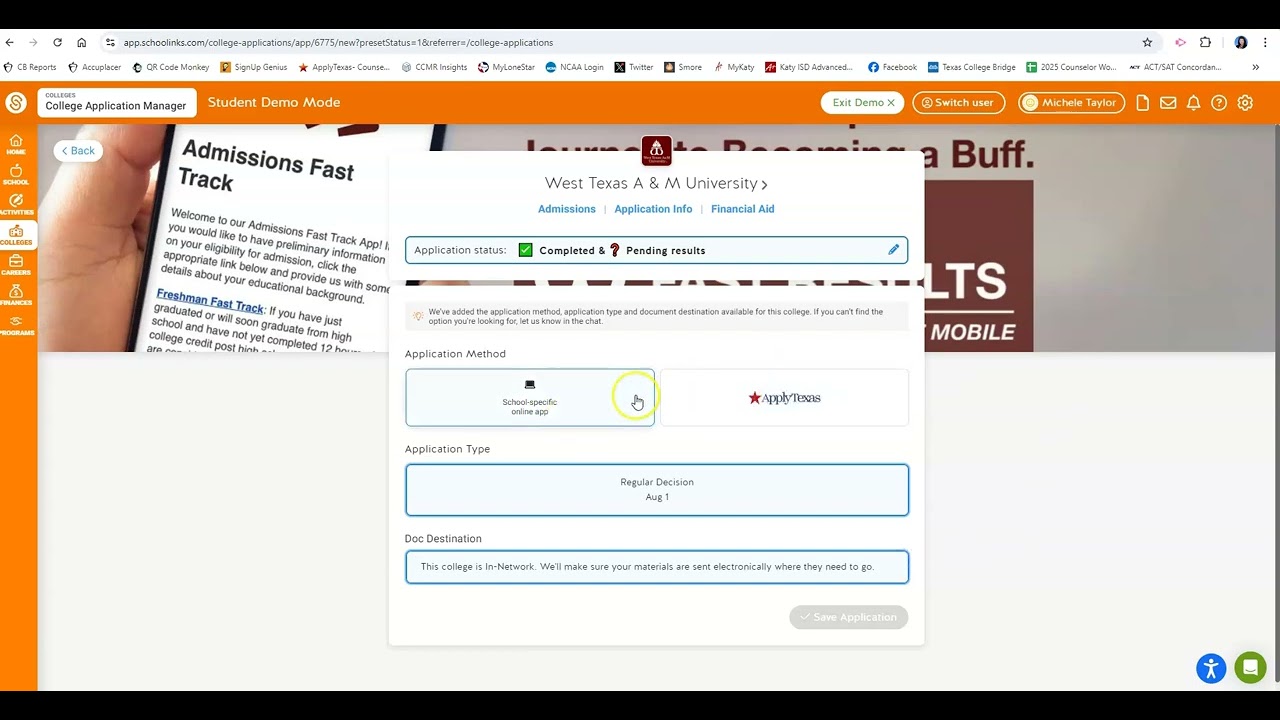Open the MyLoneStar bookmark

[x=506, y=67]
